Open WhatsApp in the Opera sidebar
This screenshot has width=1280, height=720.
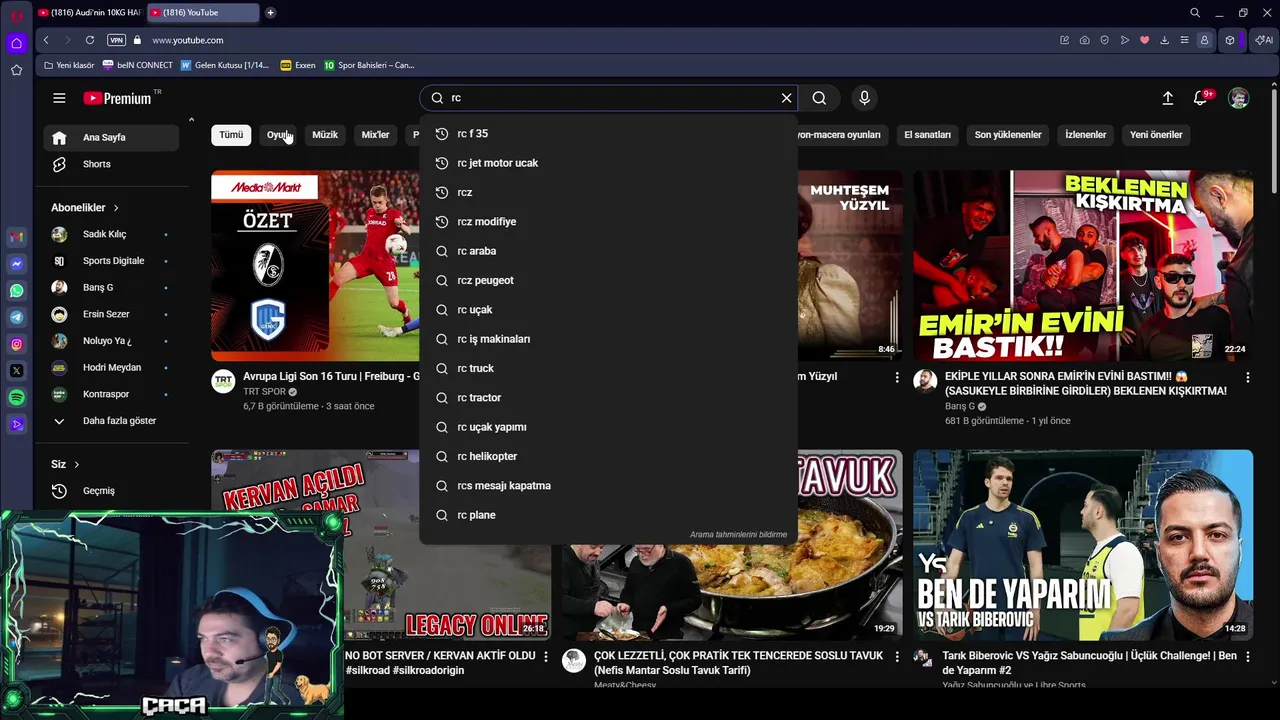tap(16, 291)
